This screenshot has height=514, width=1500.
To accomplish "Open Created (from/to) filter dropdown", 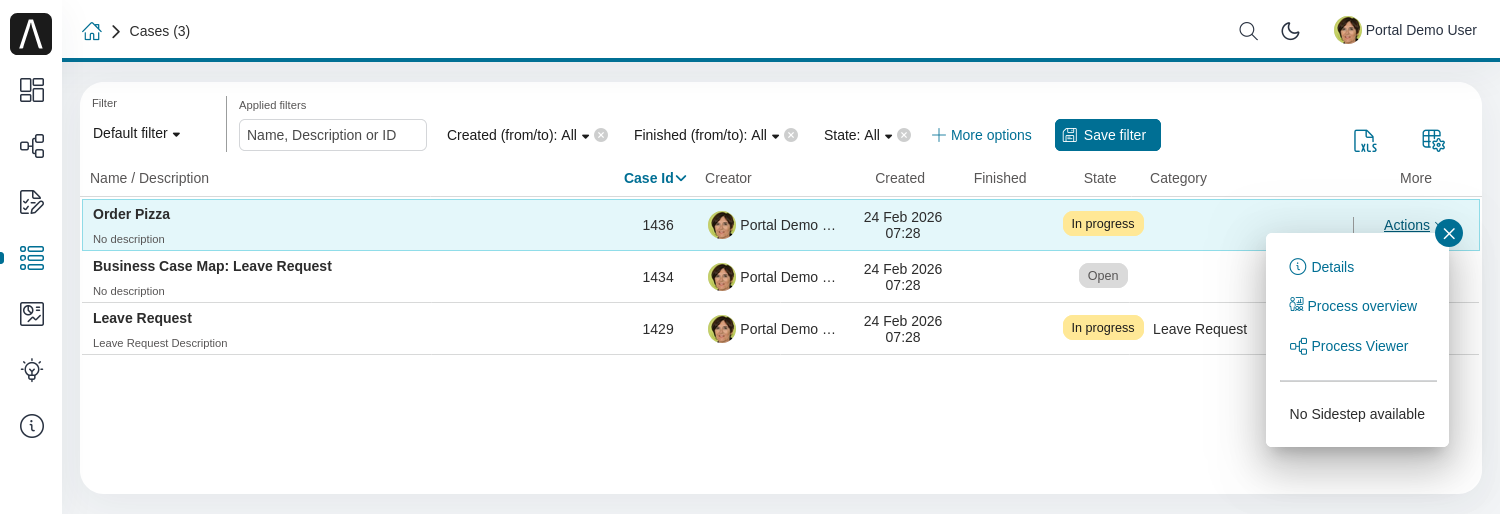I will pos(518,135).
